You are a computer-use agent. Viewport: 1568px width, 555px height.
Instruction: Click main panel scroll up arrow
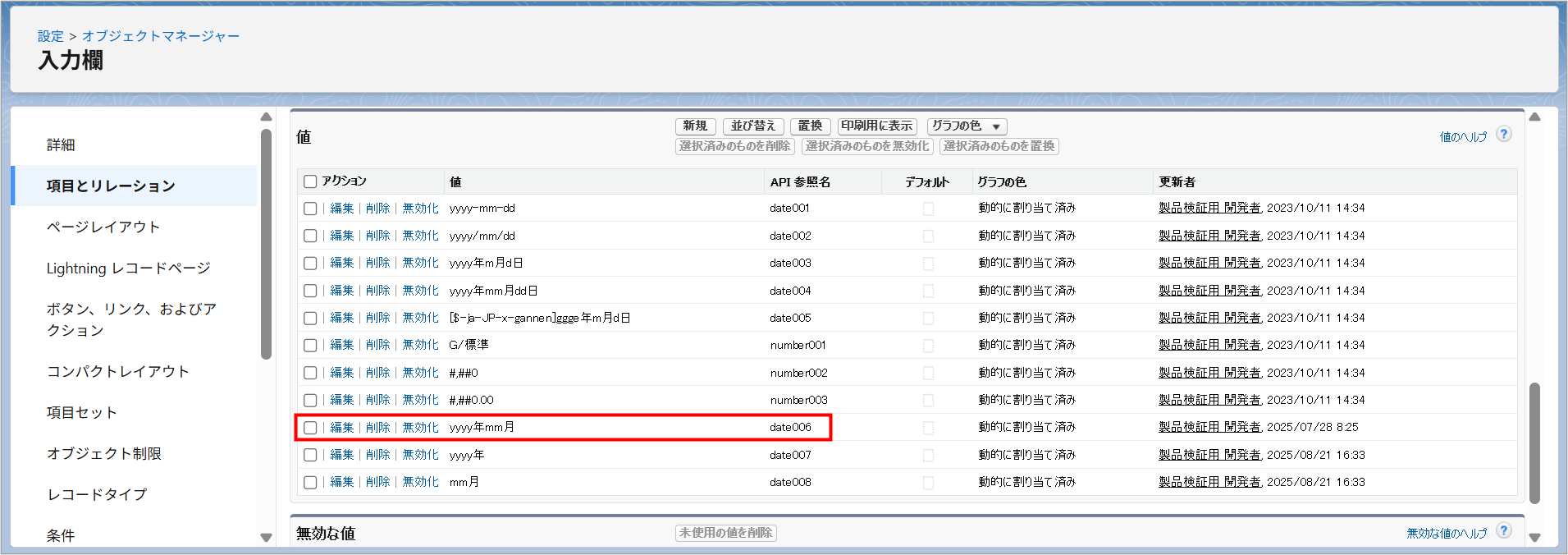pos(1534,117)
